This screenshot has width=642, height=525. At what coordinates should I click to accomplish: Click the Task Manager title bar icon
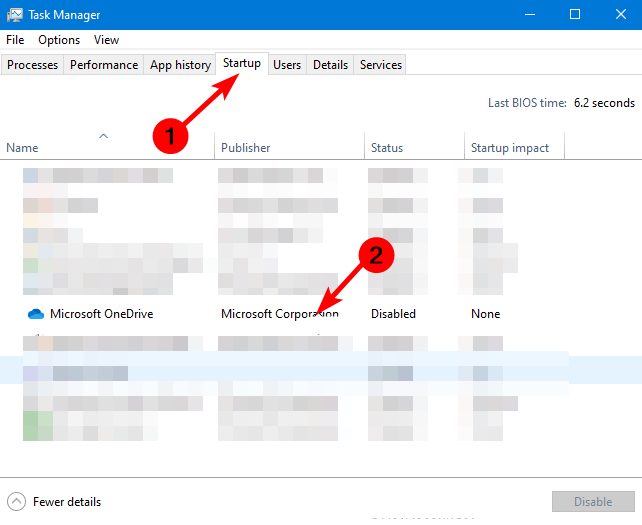pos(15,14)
